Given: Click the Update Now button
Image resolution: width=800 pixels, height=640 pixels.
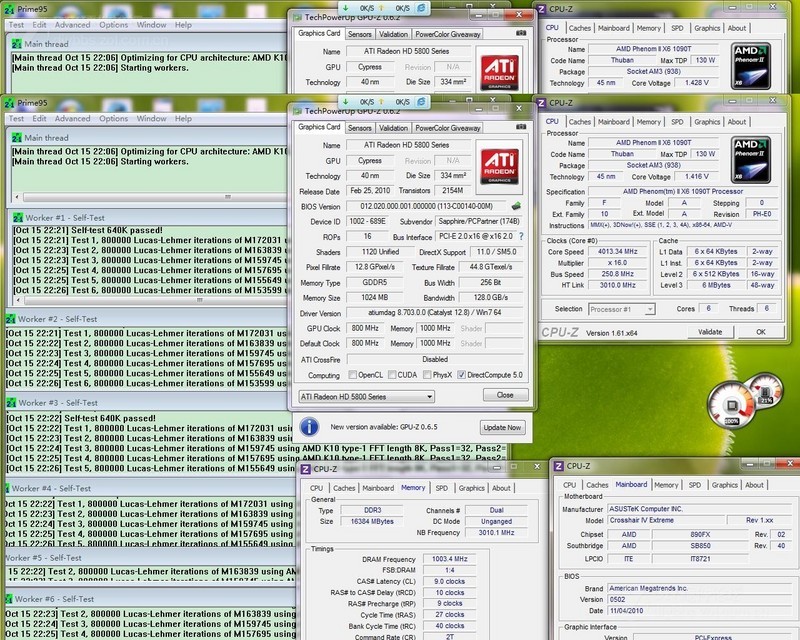Looking at the screenshot, I should coord(502,428).
